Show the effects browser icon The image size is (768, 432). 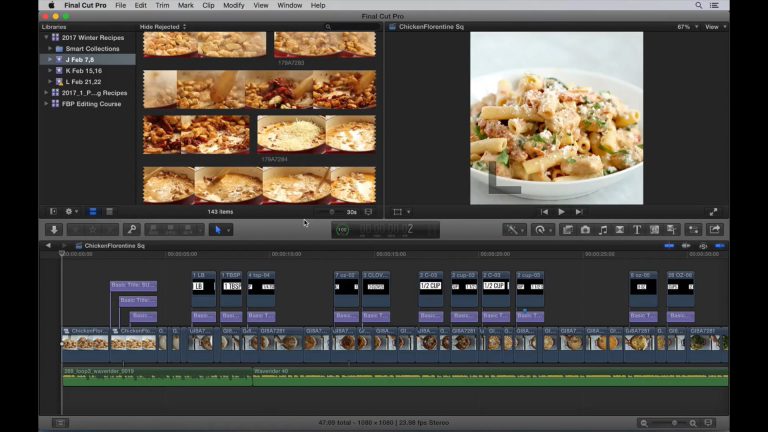[x=568, y=230]
